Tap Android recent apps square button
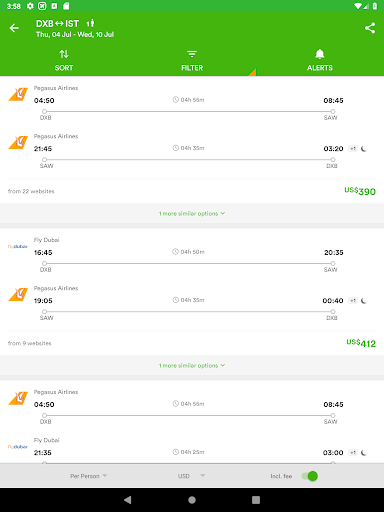The image size is (384, 512). click(256, 500)
